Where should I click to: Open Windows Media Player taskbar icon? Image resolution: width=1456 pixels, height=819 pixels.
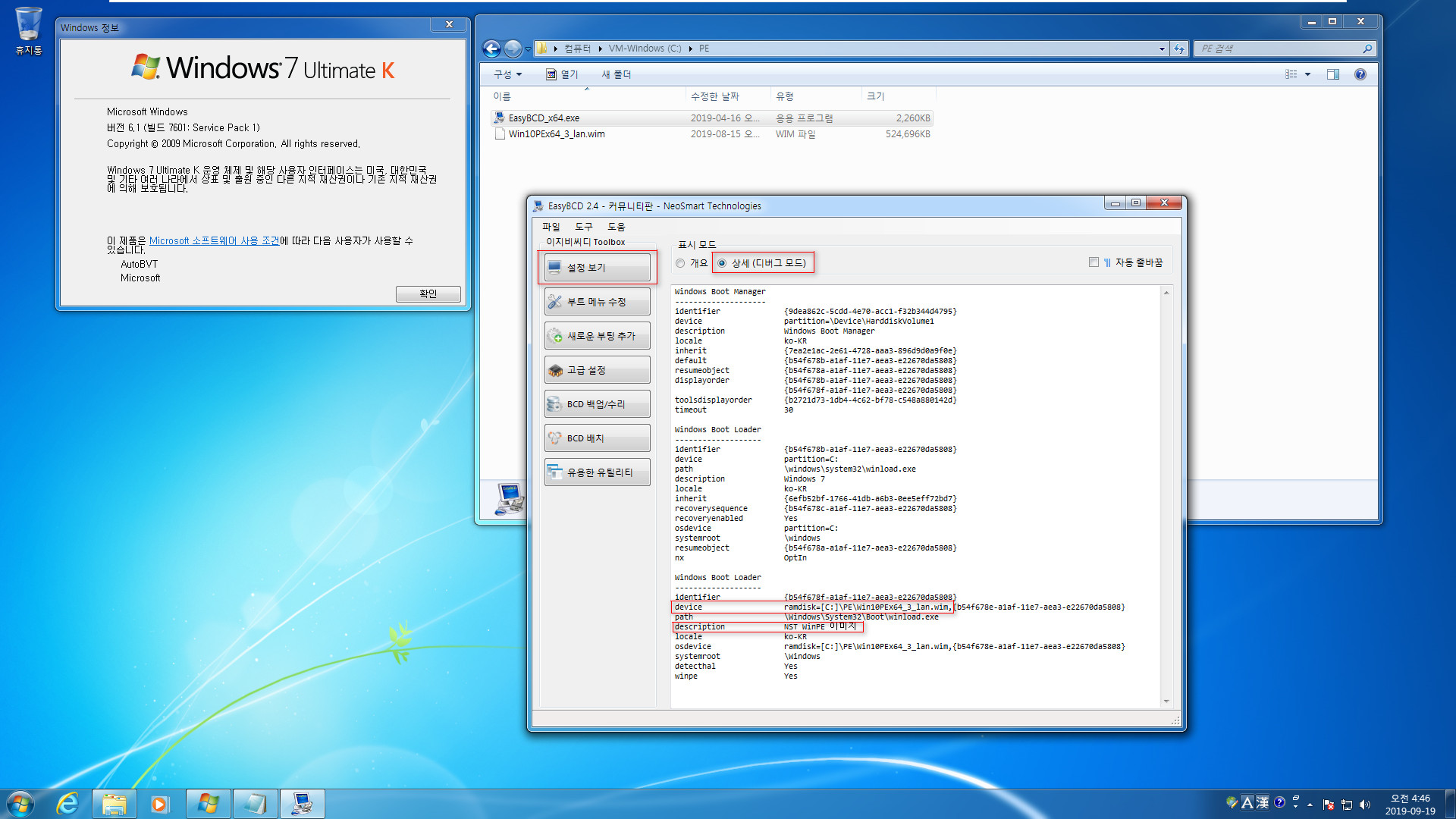point(159,804)
